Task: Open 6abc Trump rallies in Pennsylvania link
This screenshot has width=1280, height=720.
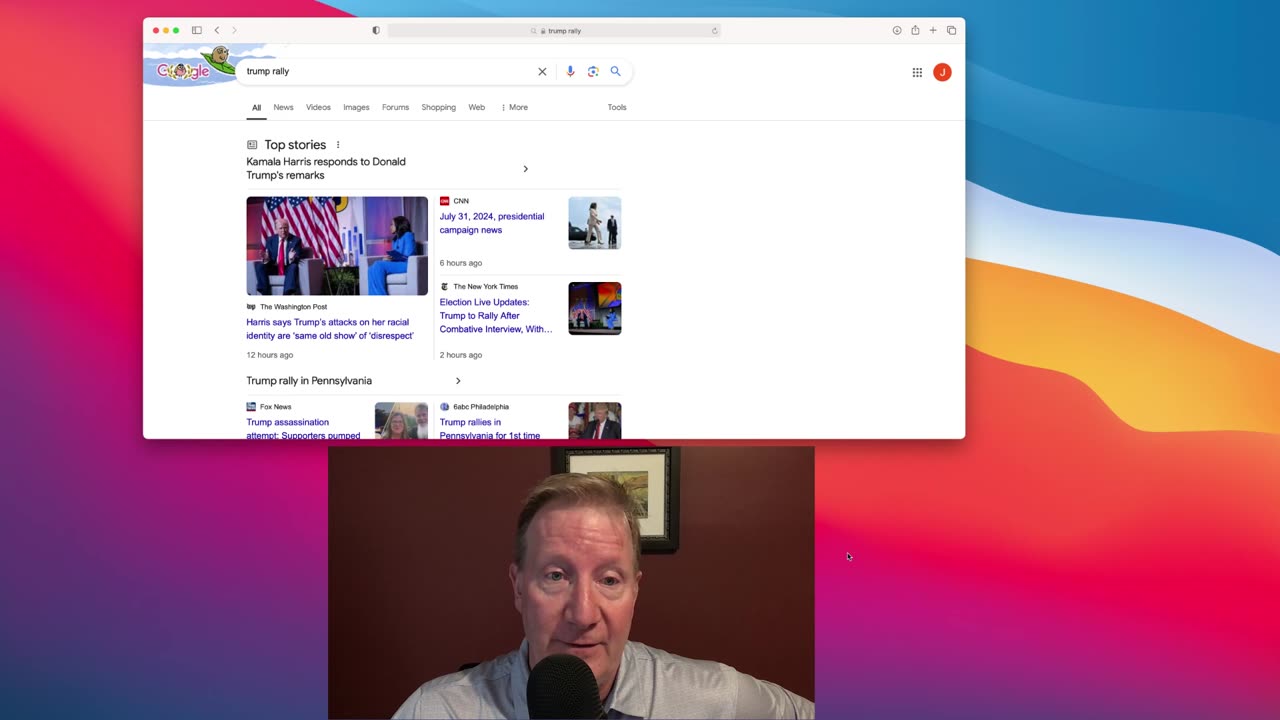Action: pyautogui.click(x=490, y=429)
